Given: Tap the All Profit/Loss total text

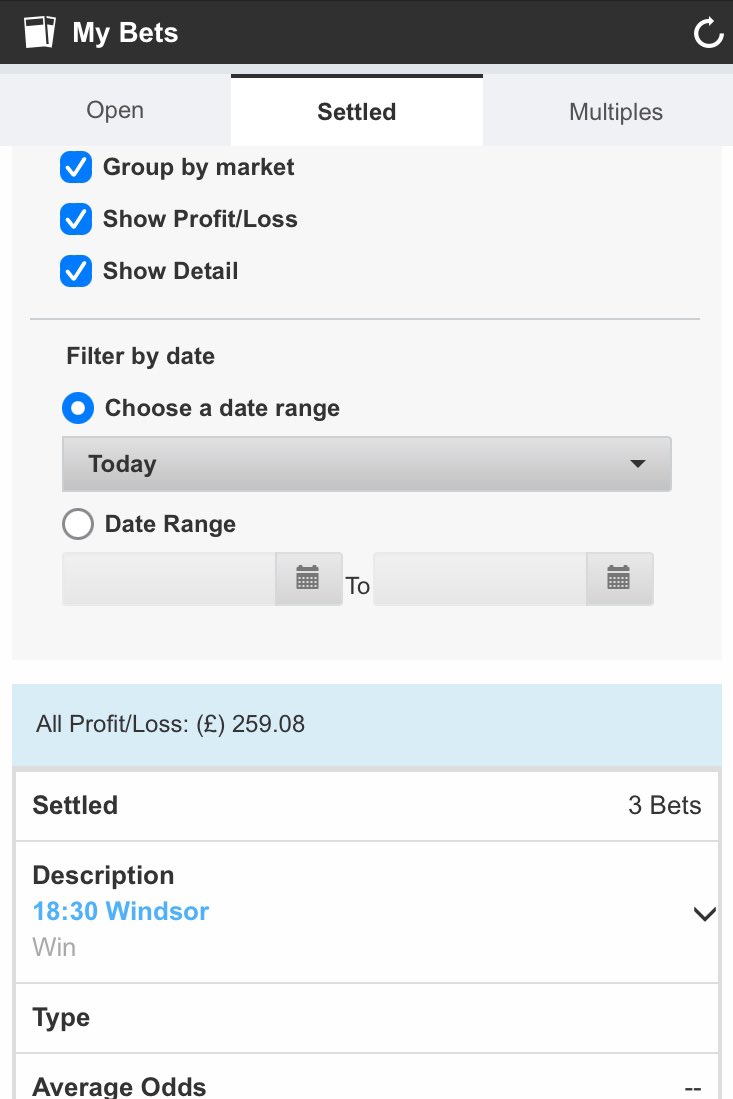Looking at the screenshot, I should pos(170,724).
